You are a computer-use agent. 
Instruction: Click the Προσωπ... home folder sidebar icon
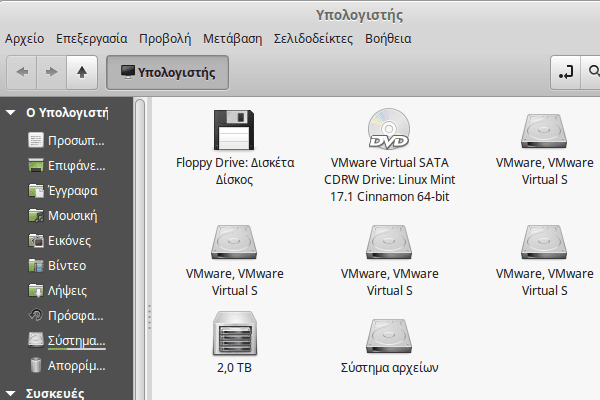[x=36, y=140]
